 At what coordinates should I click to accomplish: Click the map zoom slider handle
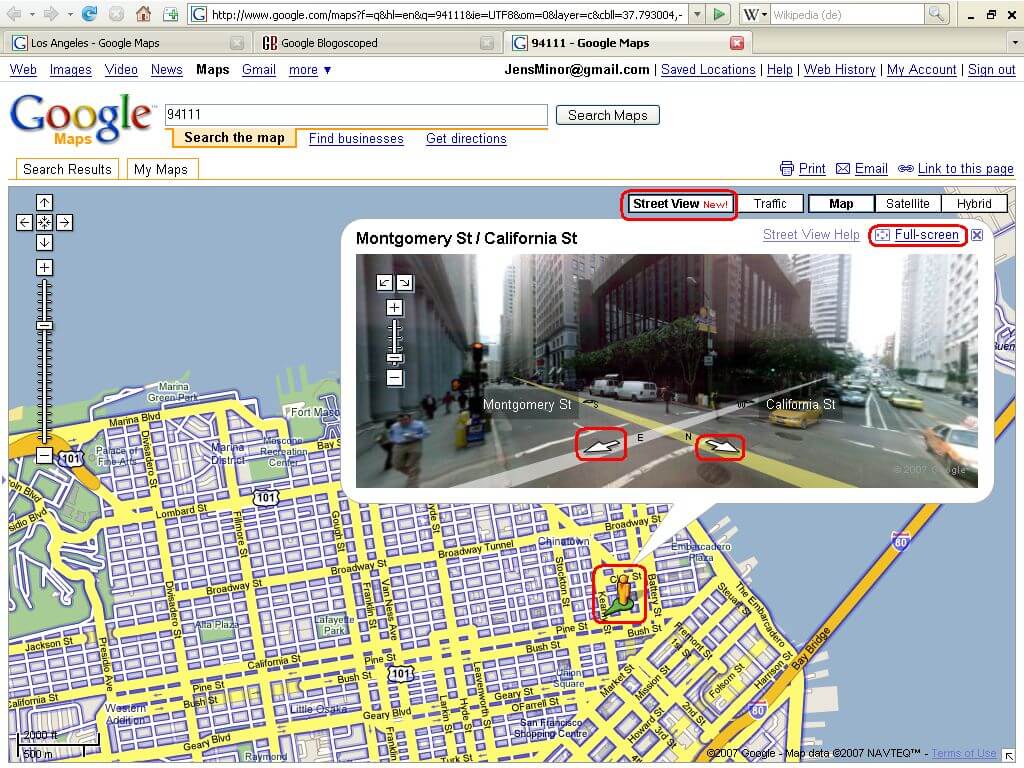[44, 325]
